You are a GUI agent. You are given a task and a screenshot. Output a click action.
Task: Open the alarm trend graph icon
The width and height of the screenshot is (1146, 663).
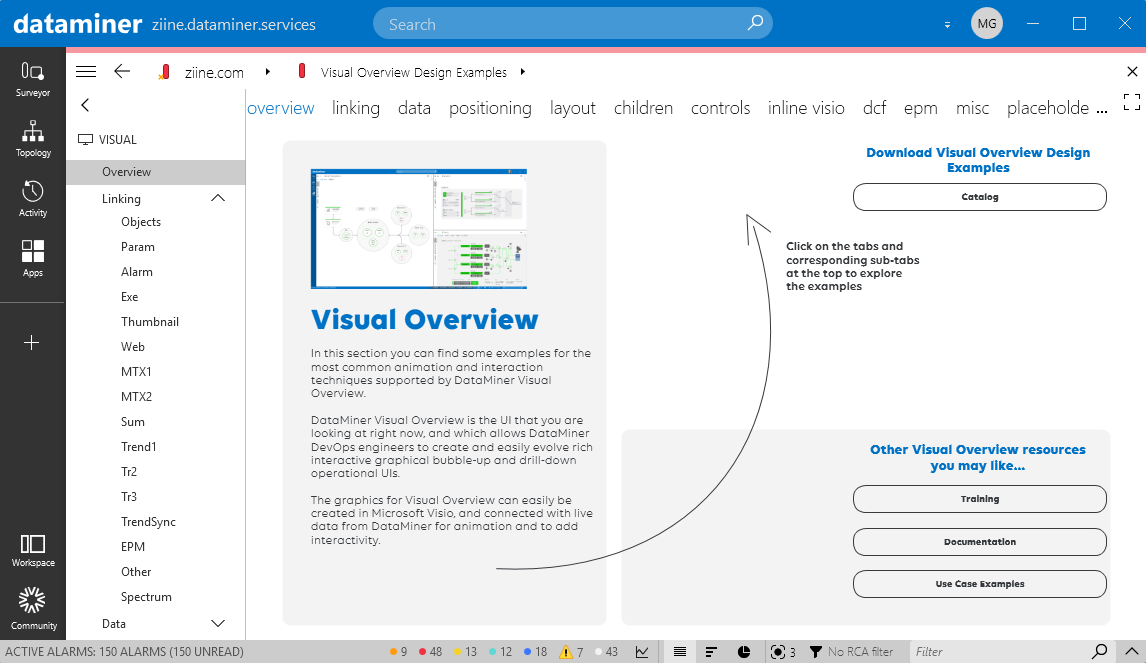[643, 651]
